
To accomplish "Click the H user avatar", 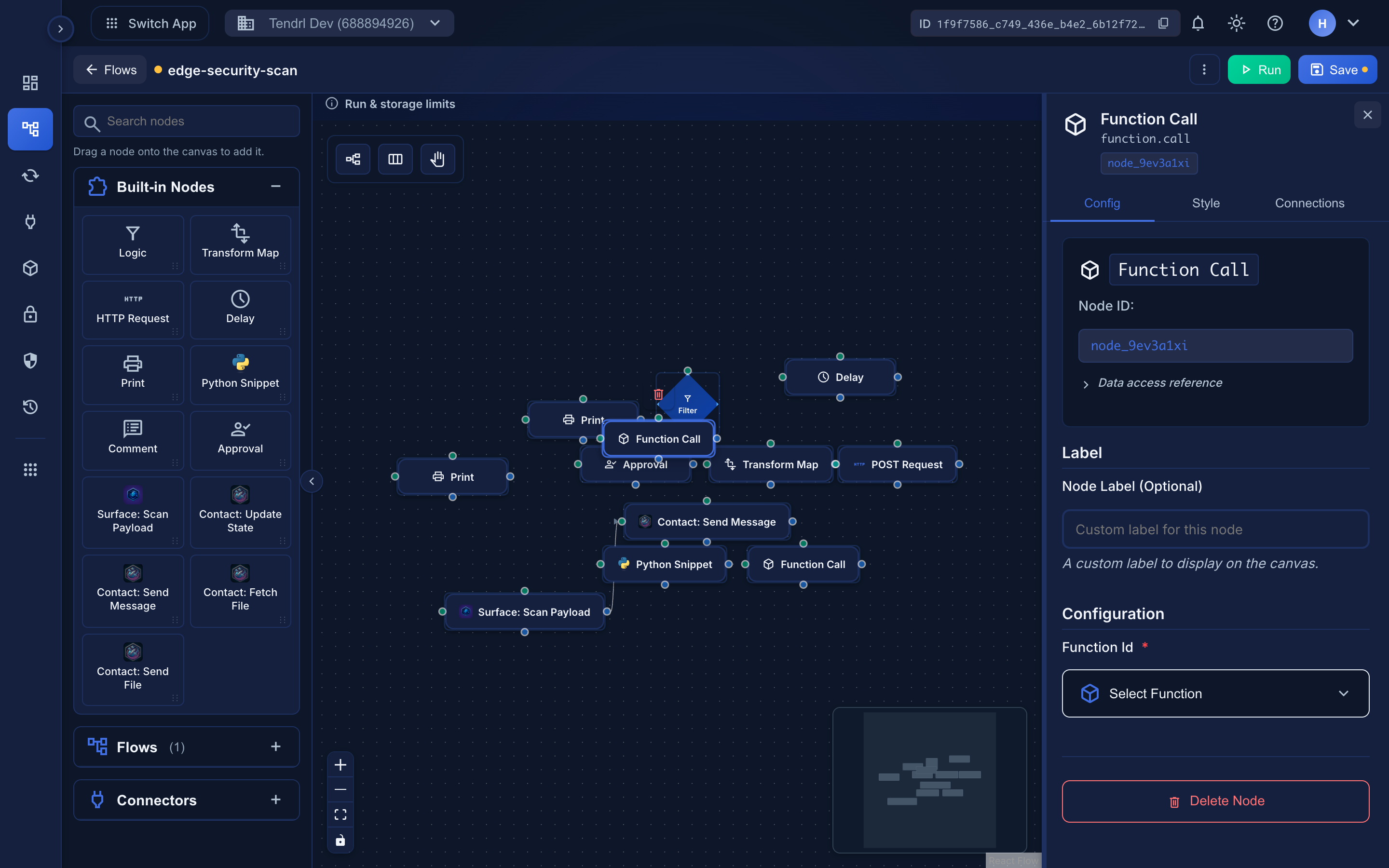I will (x=1322, y=24).
